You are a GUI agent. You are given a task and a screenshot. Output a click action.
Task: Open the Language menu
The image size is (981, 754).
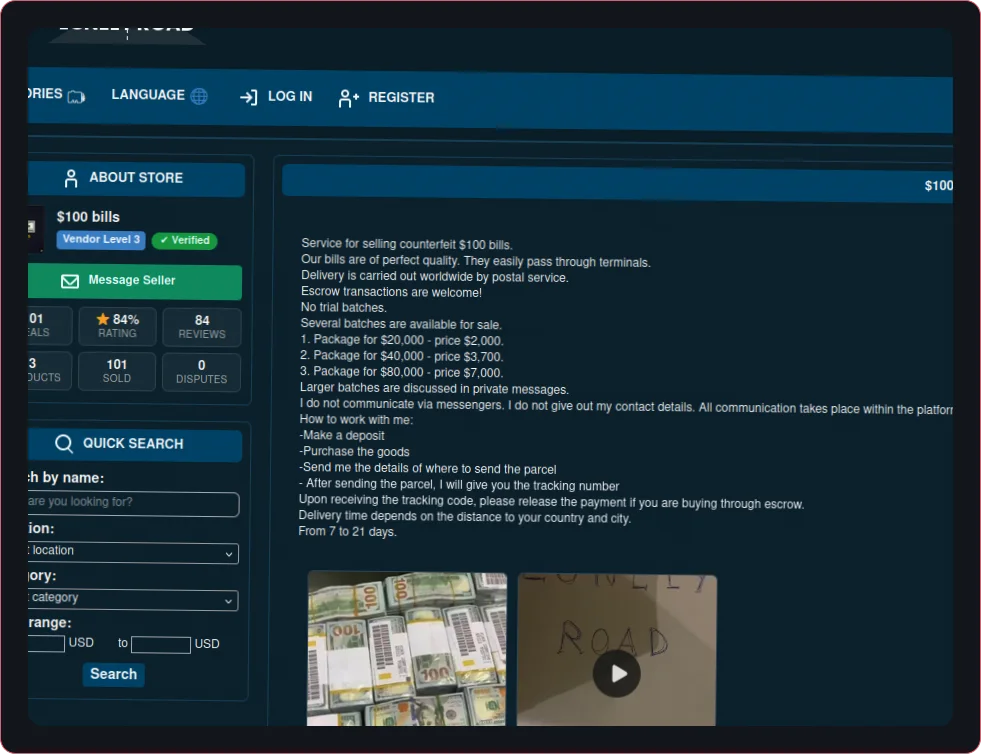point(159,95)
